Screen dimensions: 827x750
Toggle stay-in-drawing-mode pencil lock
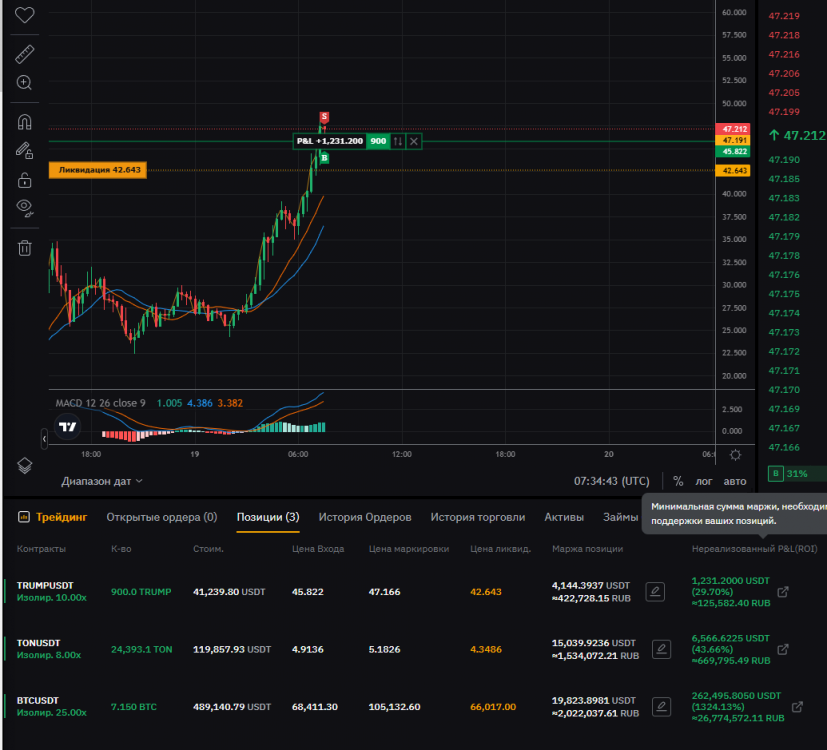pos(24,151)
